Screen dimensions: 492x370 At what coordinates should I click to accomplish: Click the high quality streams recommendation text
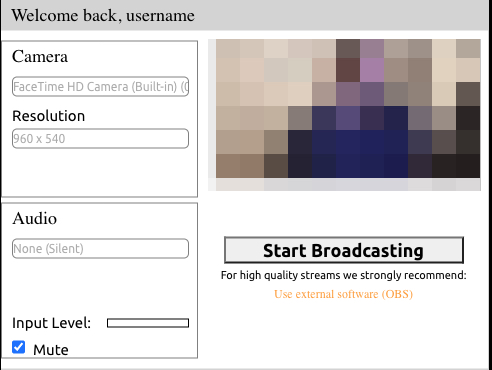[344, 275]
